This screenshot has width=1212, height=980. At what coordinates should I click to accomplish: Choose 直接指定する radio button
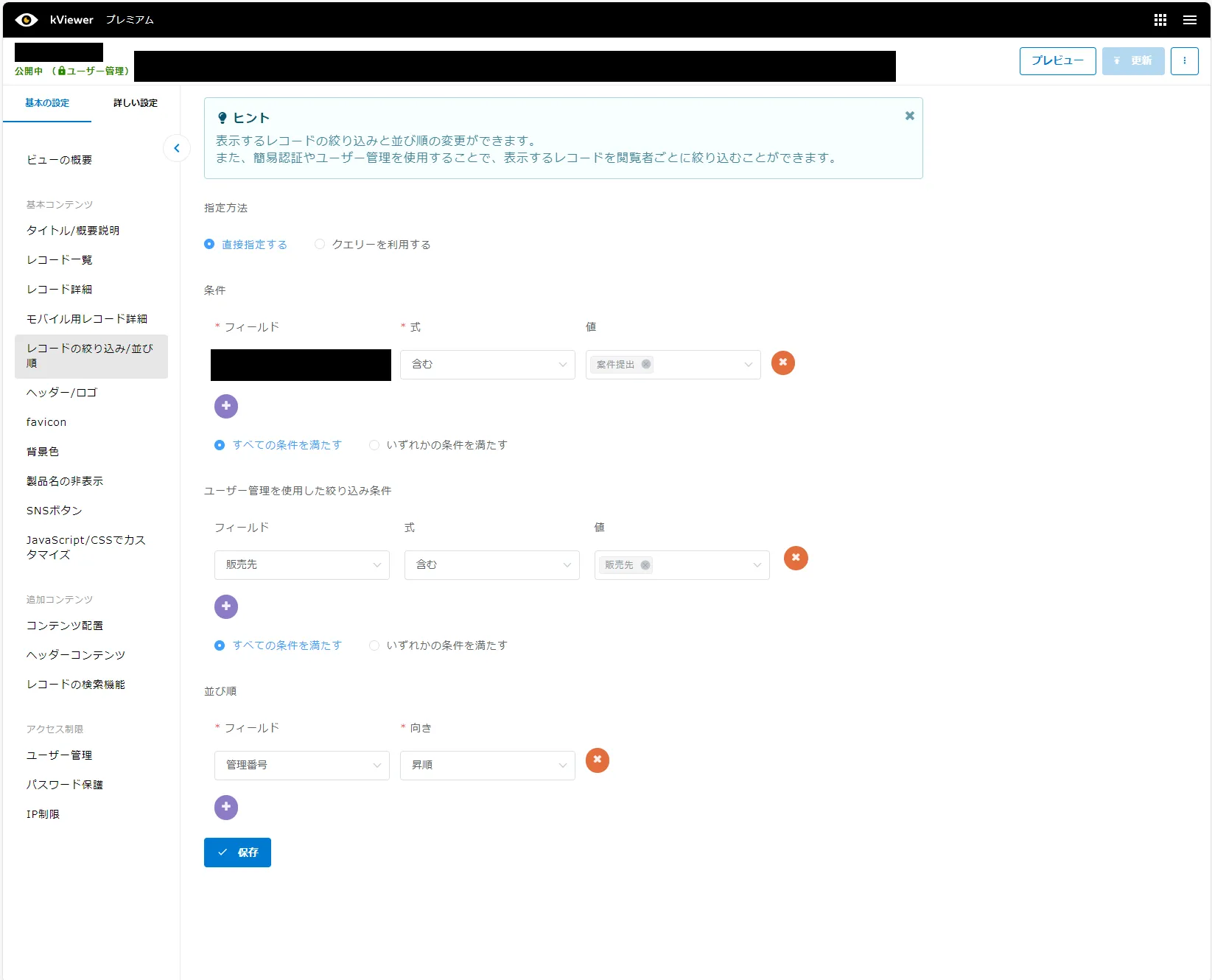click(x=209, y=244)
